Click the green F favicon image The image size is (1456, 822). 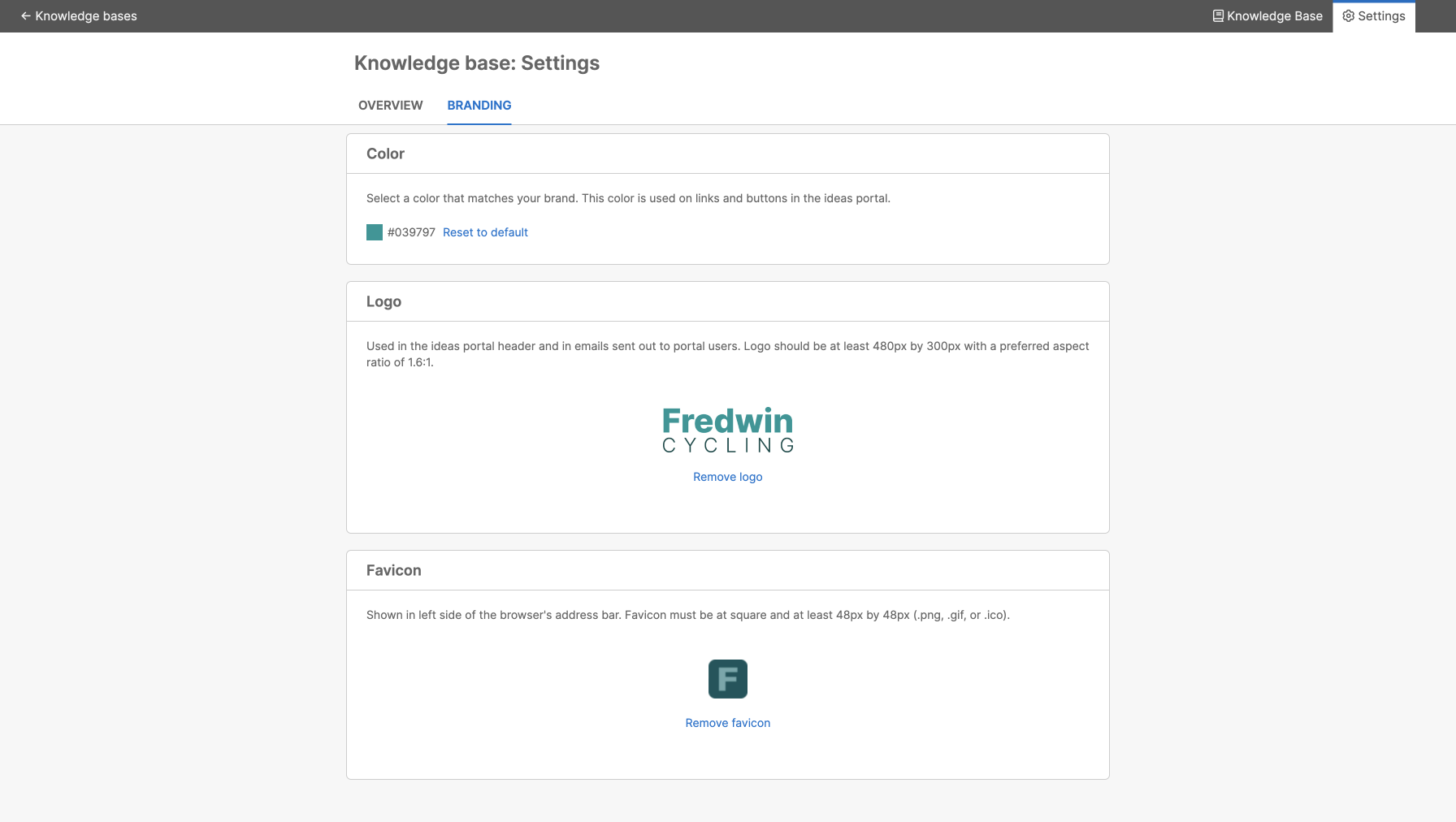coord(727,679)
